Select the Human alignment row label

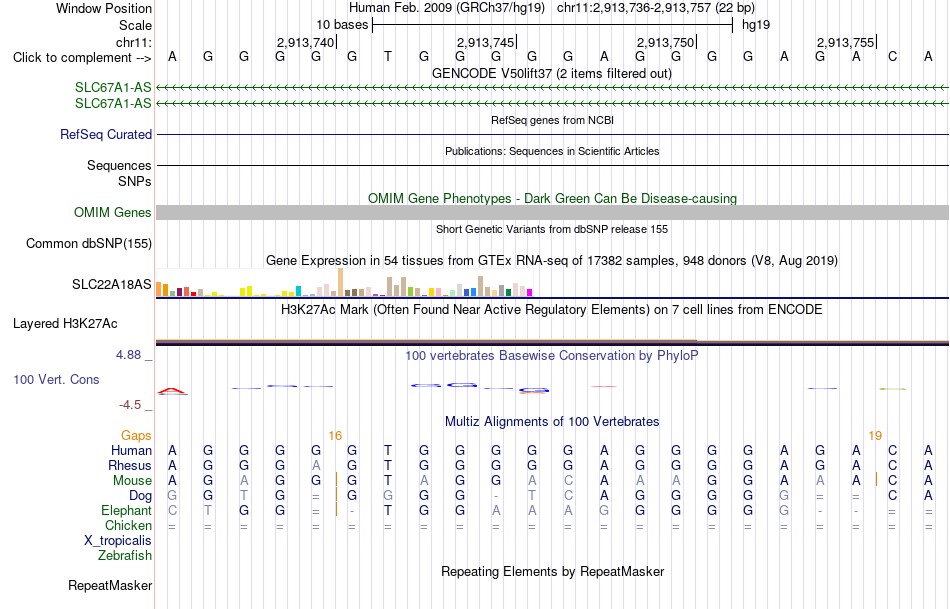click(131, 451)
